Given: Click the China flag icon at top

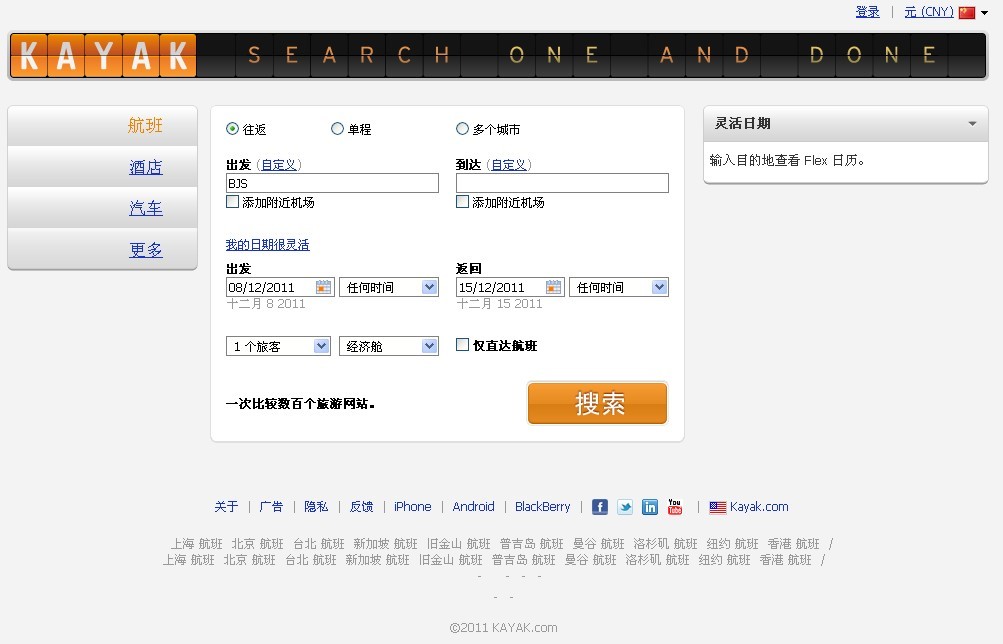Looking at the screenshot, I should pos(967,13).
